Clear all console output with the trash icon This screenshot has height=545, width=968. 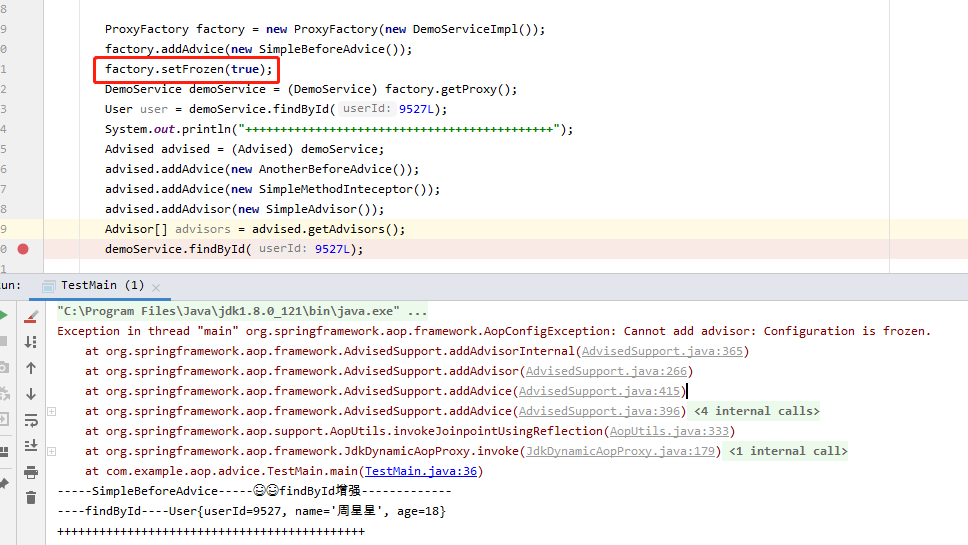[x=31, y=497]
